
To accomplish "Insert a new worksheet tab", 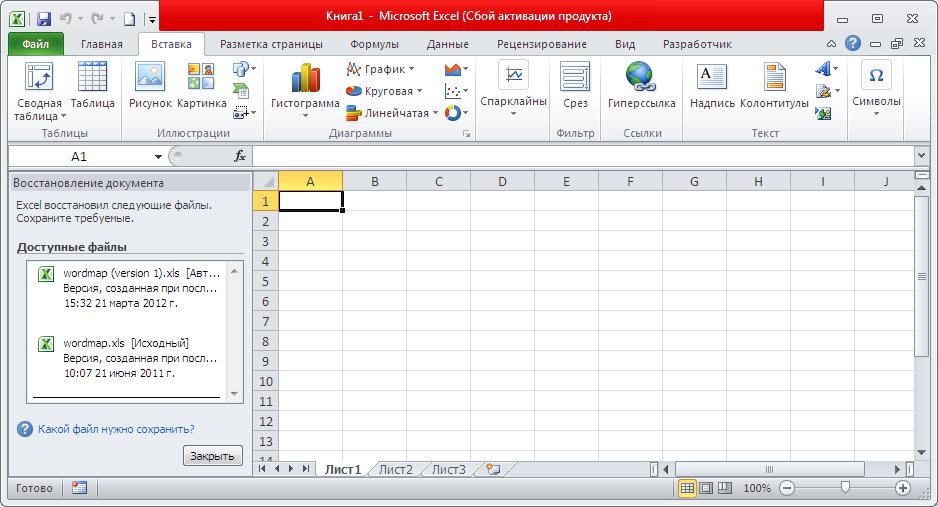I will pos(493,469).
